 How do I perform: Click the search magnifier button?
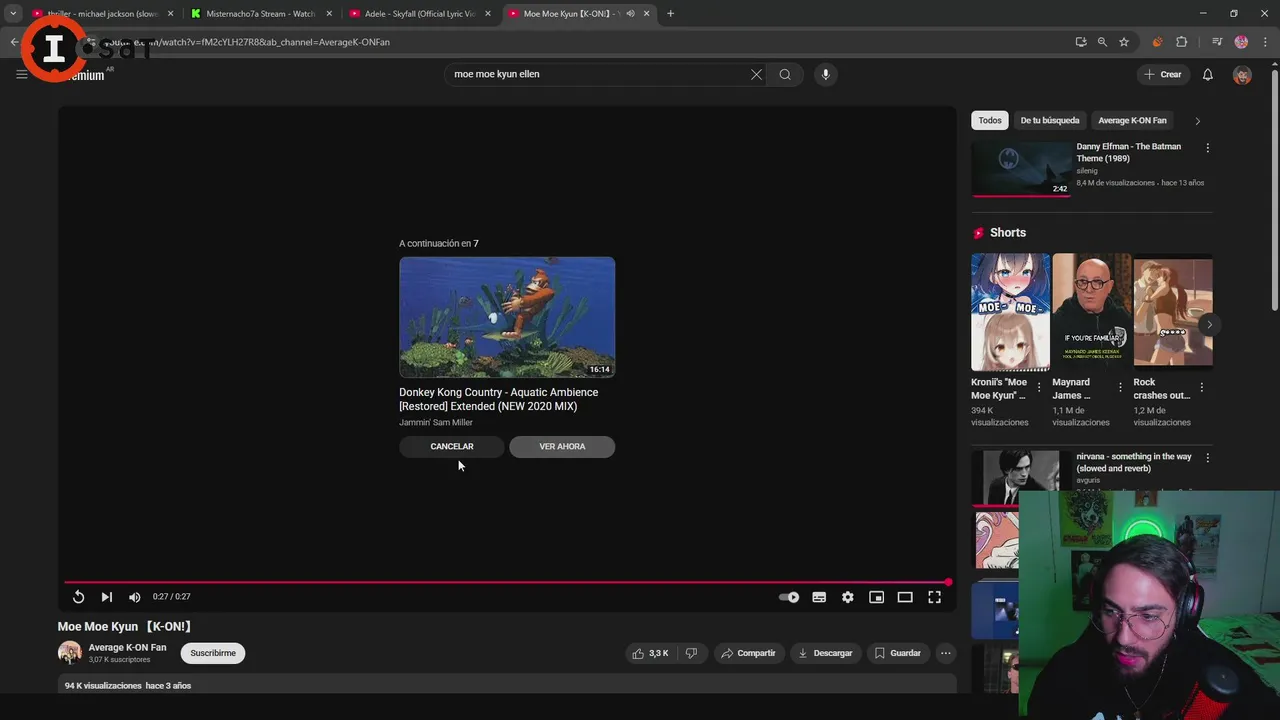coord(785,74)
